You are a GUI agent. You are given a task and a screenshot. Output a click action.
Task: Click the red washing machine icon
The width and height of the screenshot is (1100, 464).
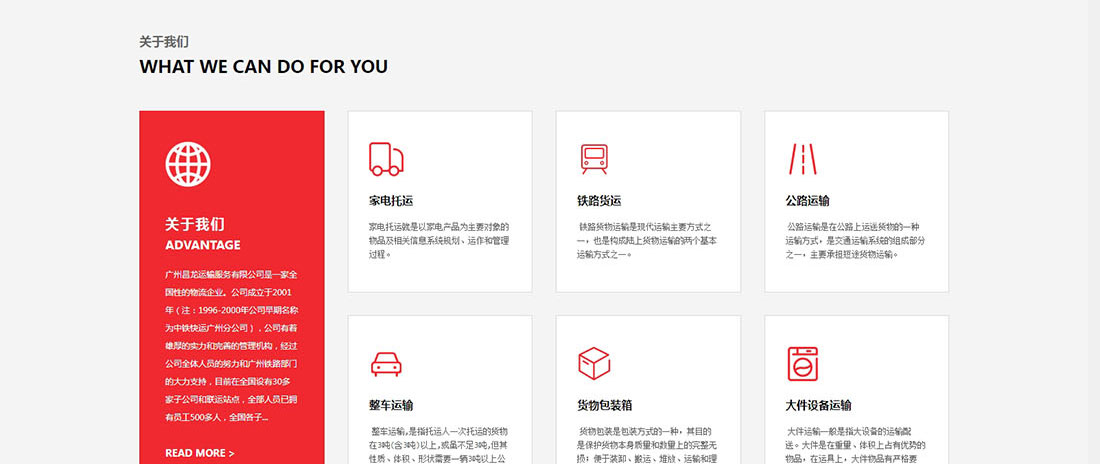pyautogui.click(x=803, y=364)
